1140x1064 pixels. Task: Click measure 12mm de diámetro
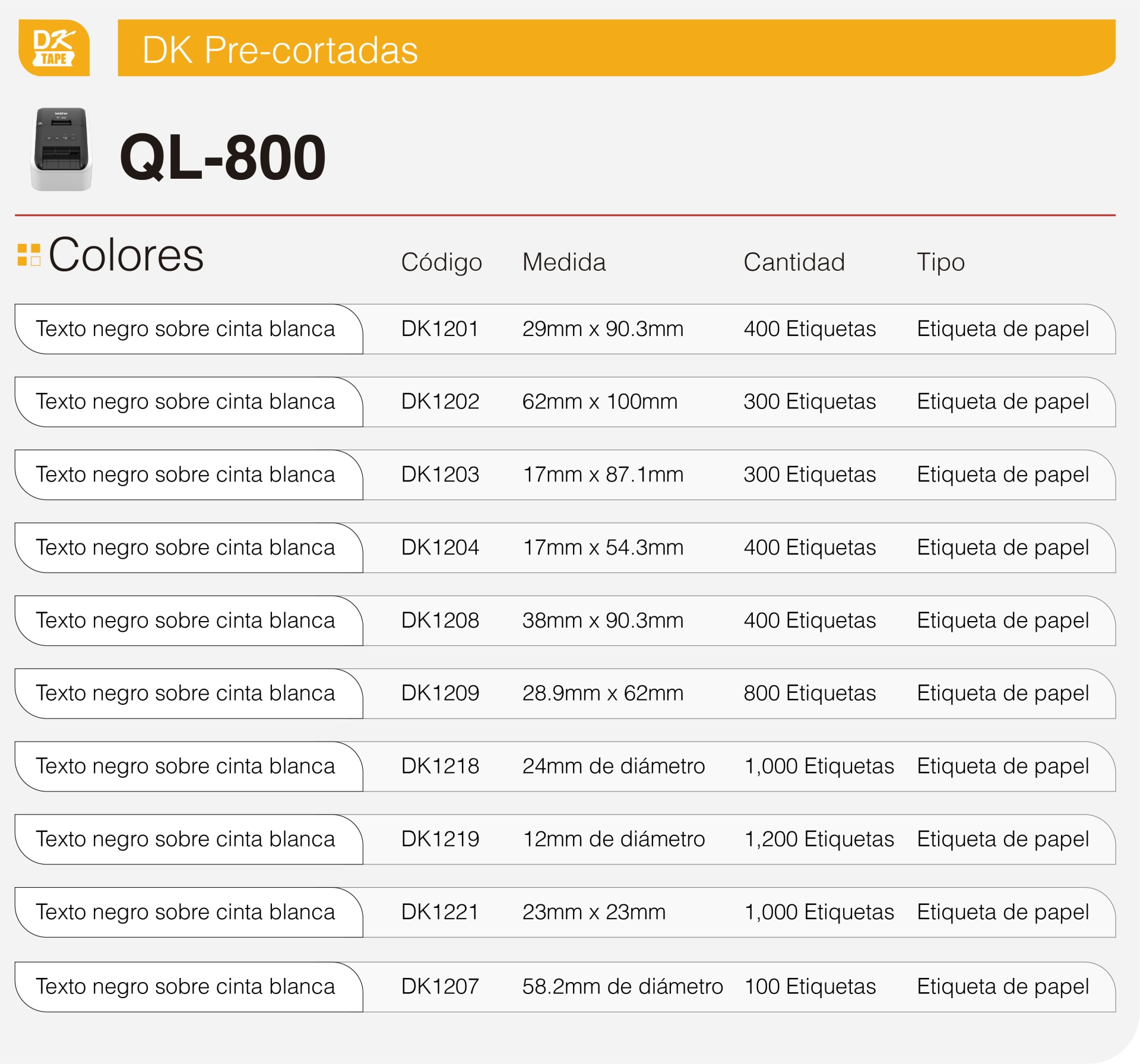[614, 840]
